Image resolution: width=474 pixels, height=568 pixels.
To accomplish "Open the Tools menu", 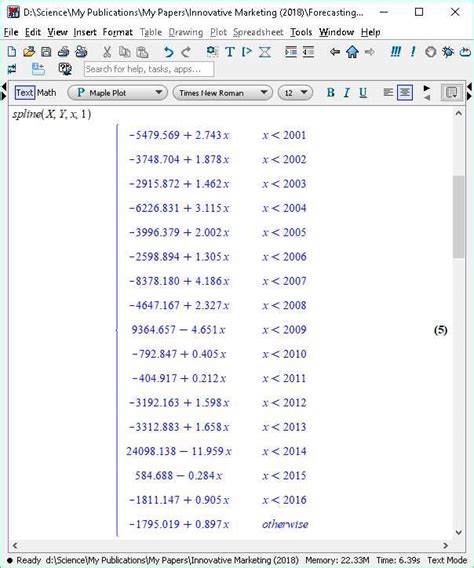I will pyautogui.click(x=301, y=32).
